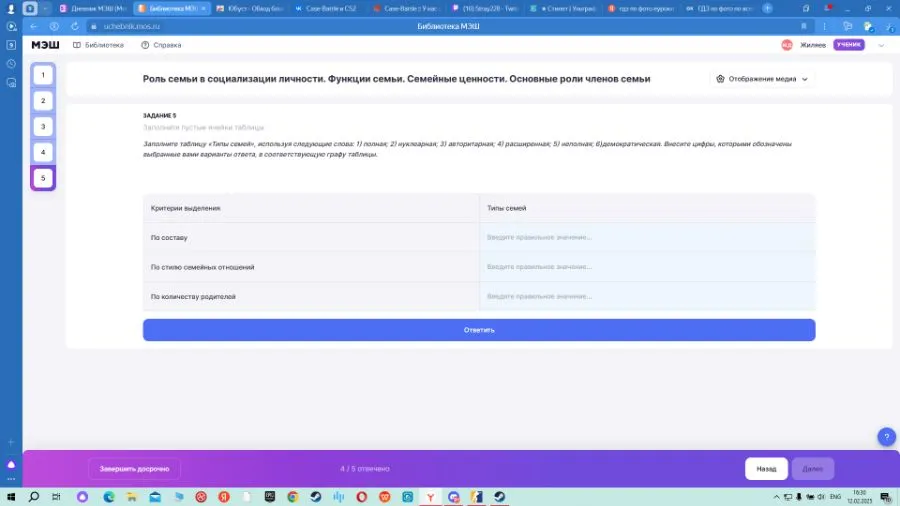Open the notification center icon
Viewport: 900px width, 506px height.
(x=886, y=497)
